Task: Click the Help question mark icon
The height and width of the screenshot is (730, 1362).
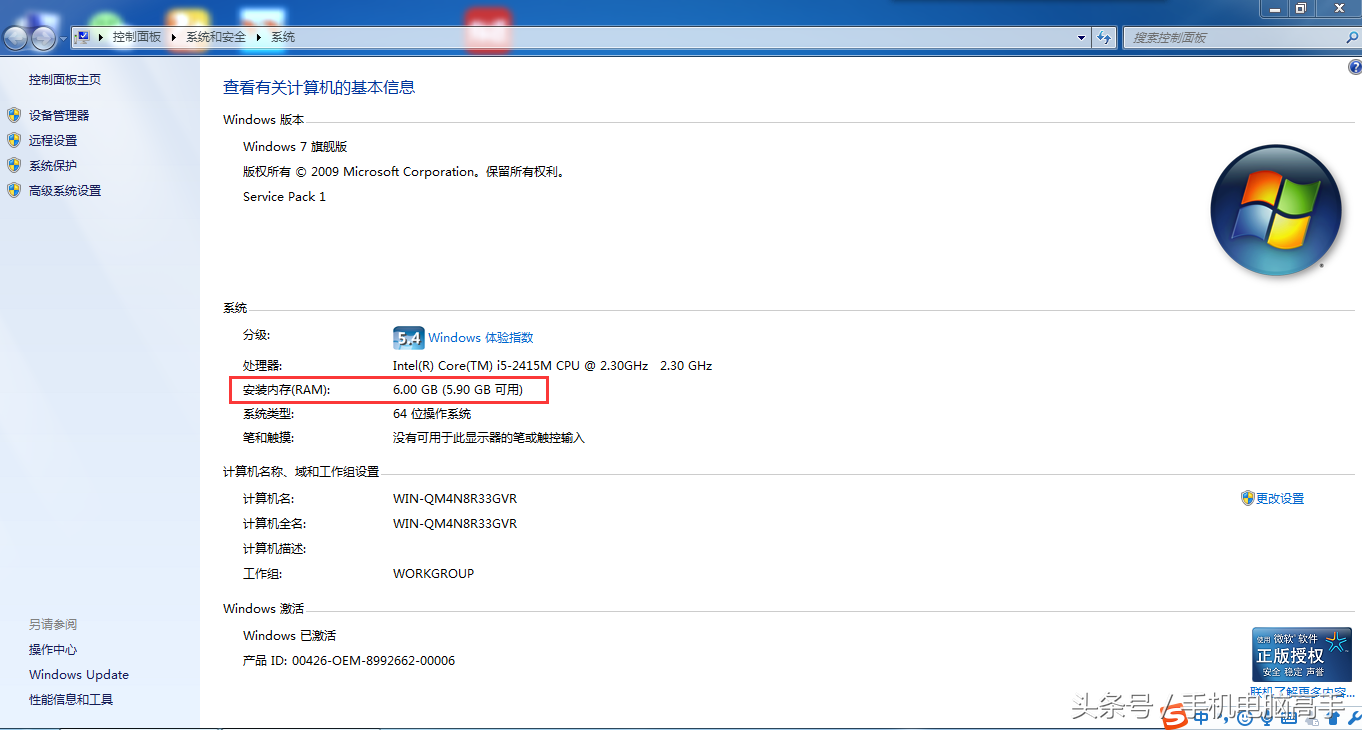Action: point(1356,66)
